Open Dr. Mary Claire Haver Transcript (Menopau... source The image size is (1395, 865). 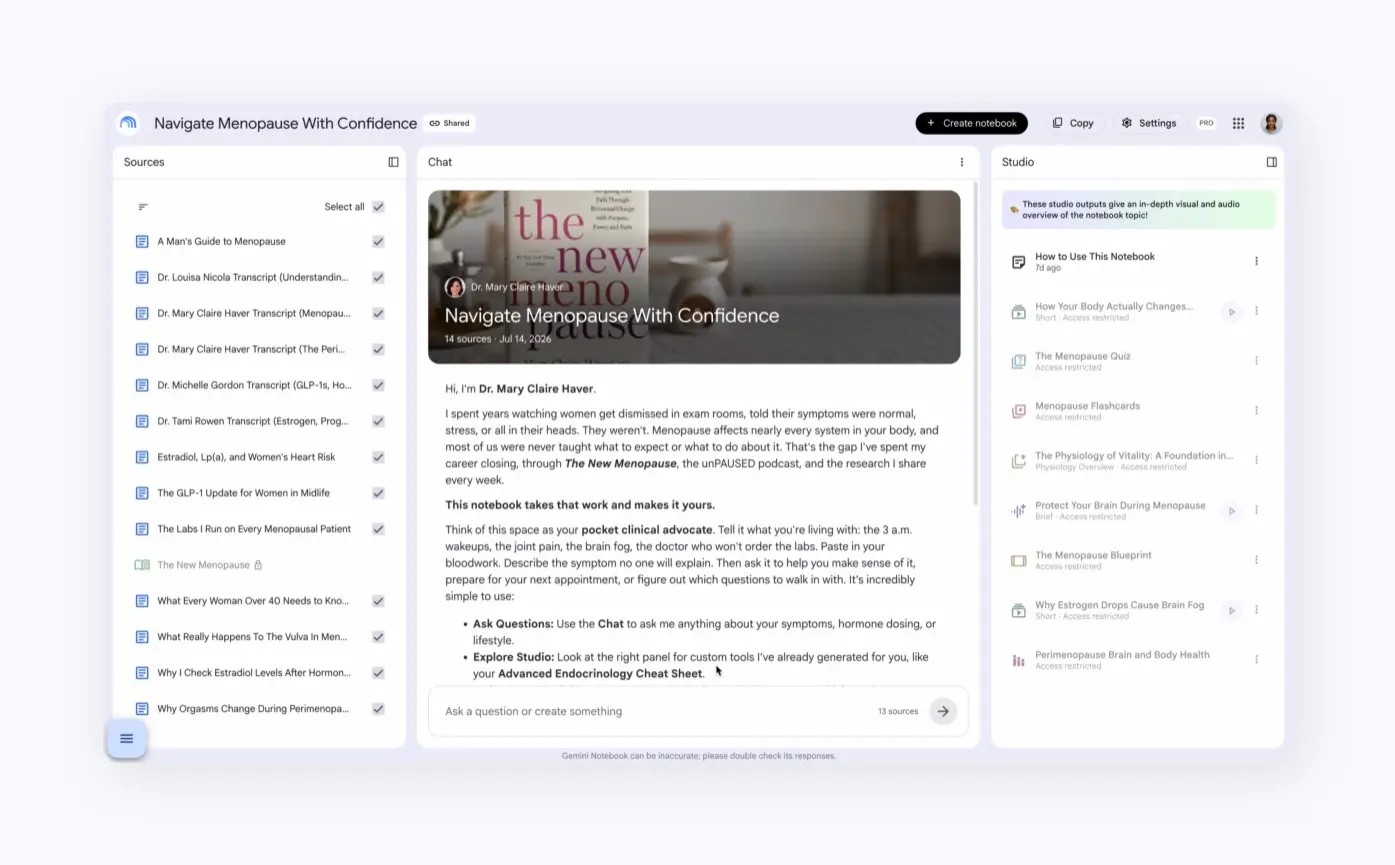click(x=254, y=313)
